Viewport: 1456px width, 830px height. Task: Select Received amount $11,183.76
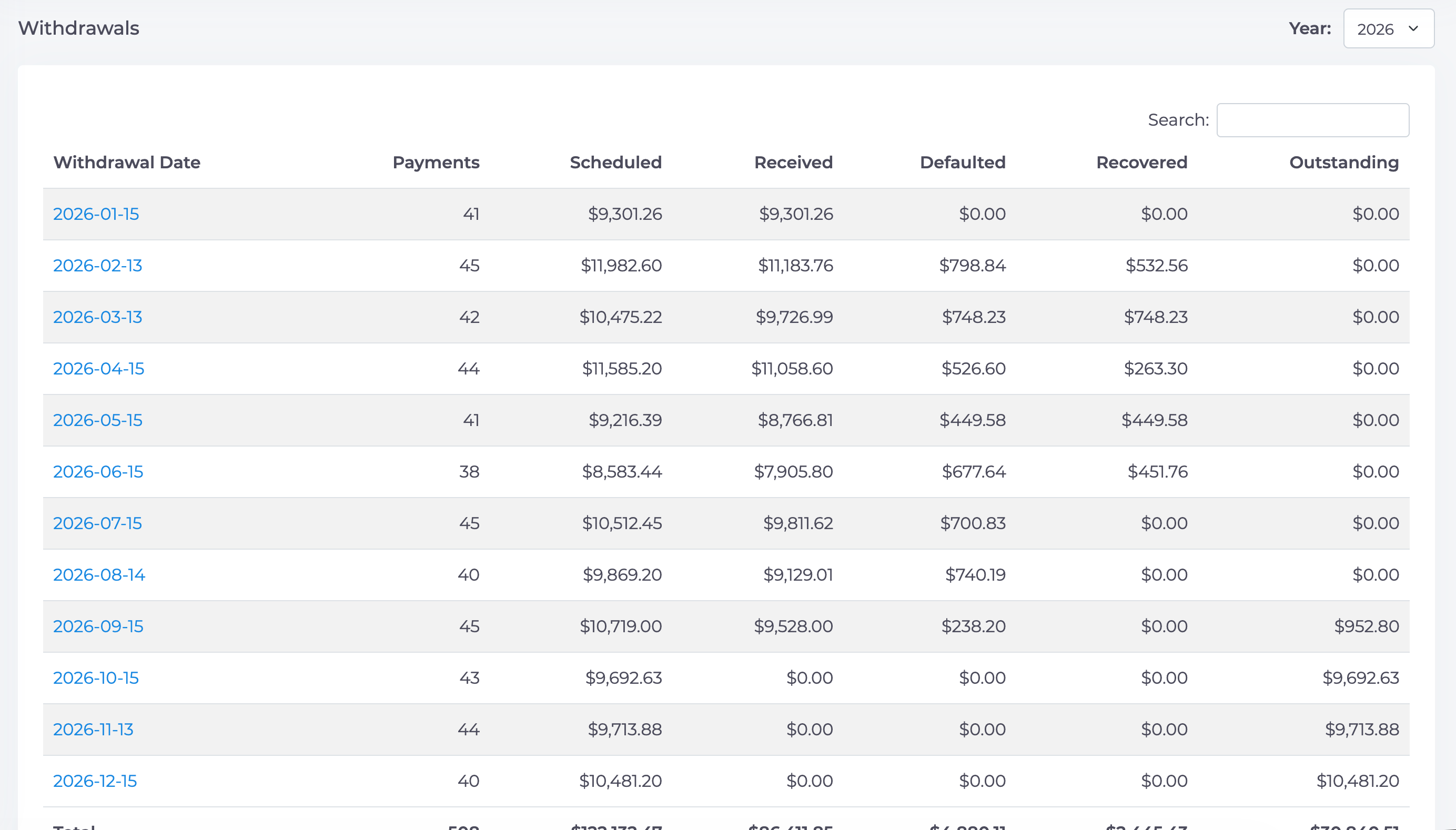point(795,265)
